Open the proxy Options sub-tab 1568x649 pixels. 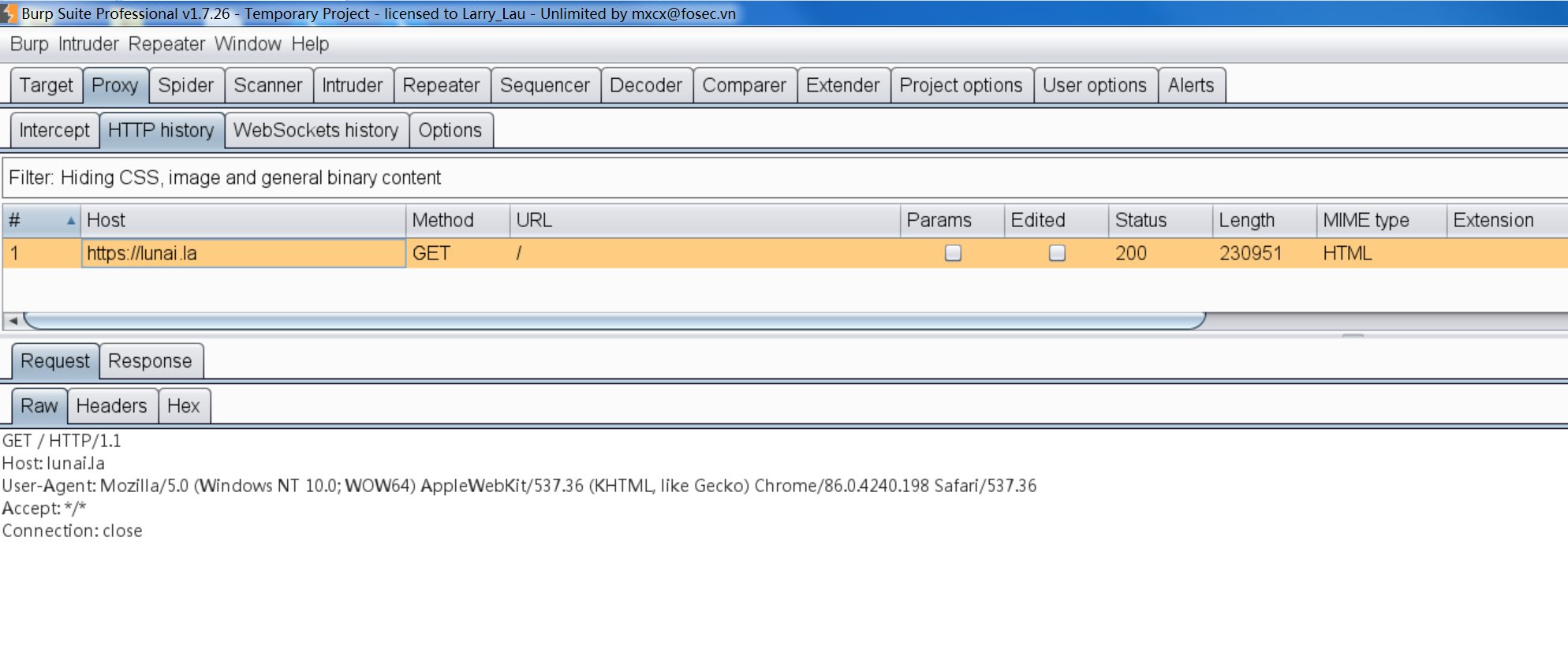click(450, 130)
